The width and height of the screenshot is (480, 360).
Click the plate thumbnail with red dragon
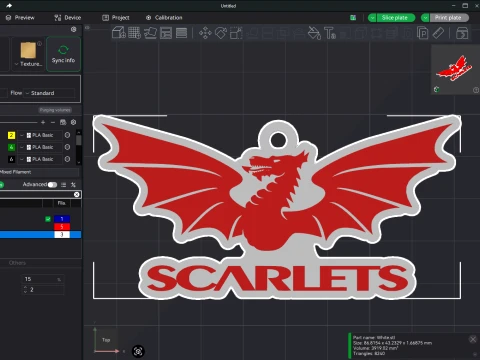pos(455,70)
